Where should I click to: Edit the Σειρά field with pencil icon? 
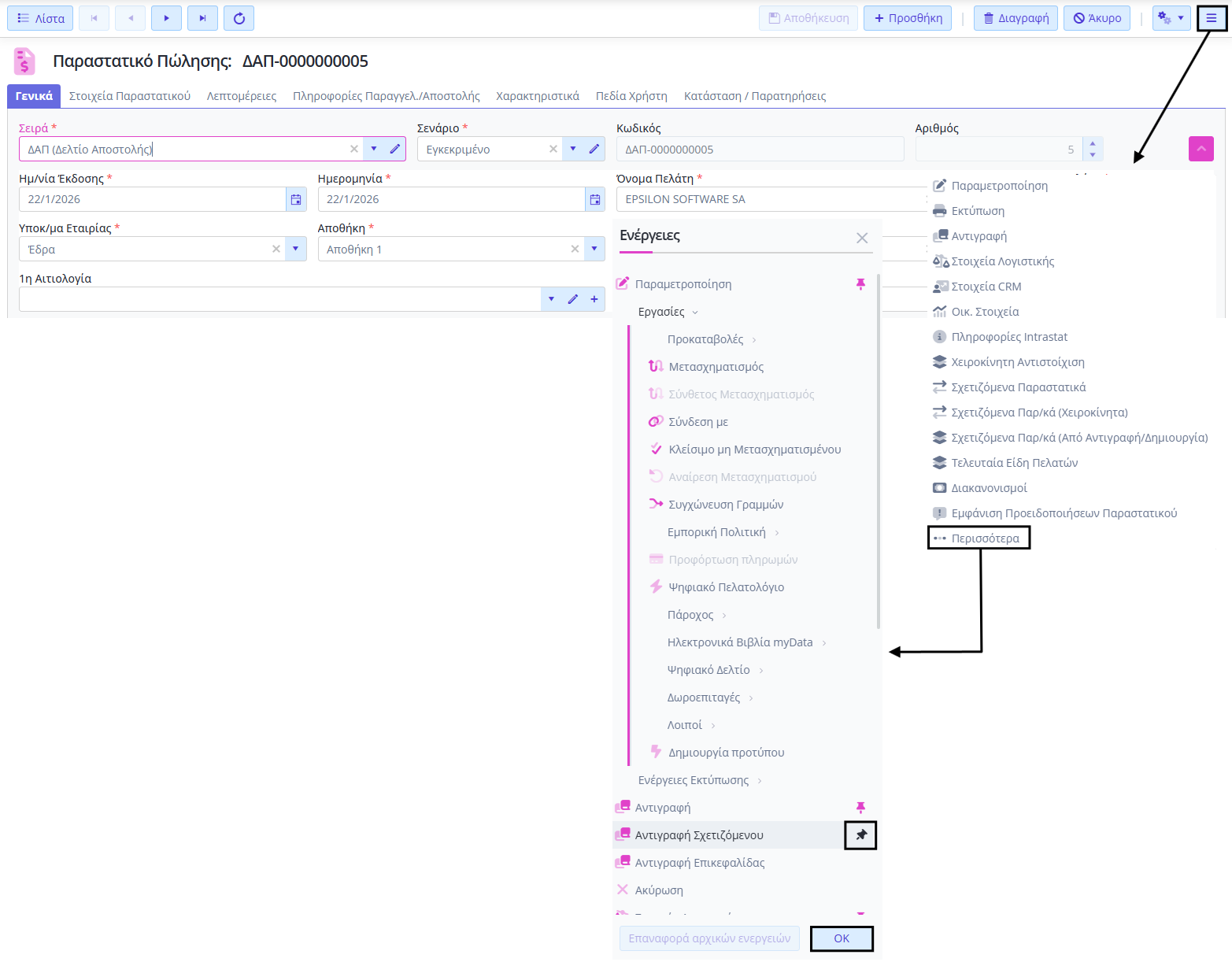point(395,149)
